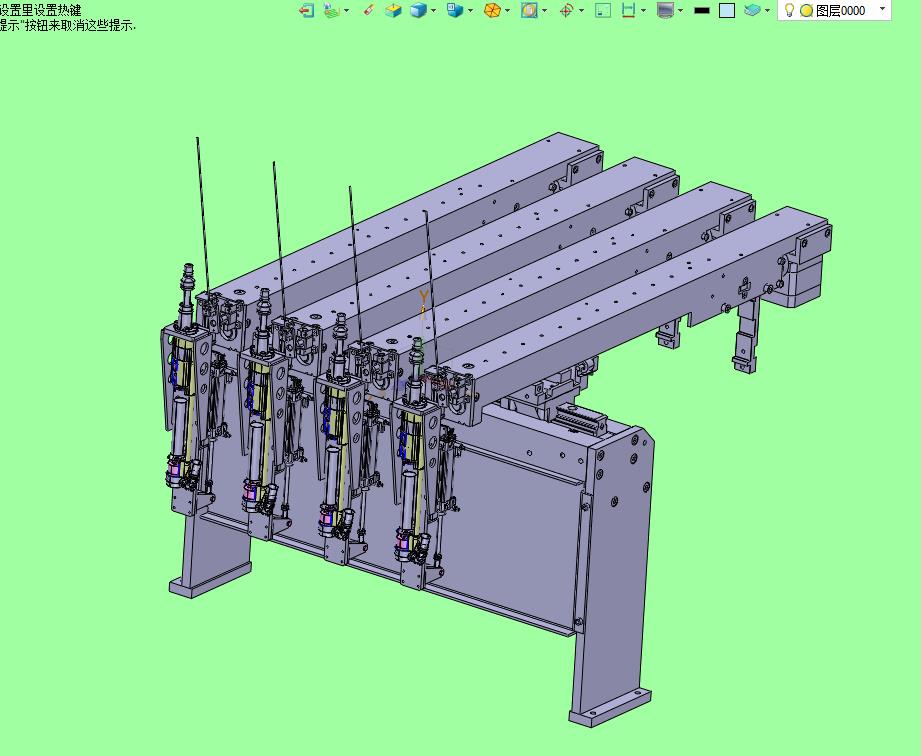Click the exit arrow icon in the toolbar

(x=306, y=10)
